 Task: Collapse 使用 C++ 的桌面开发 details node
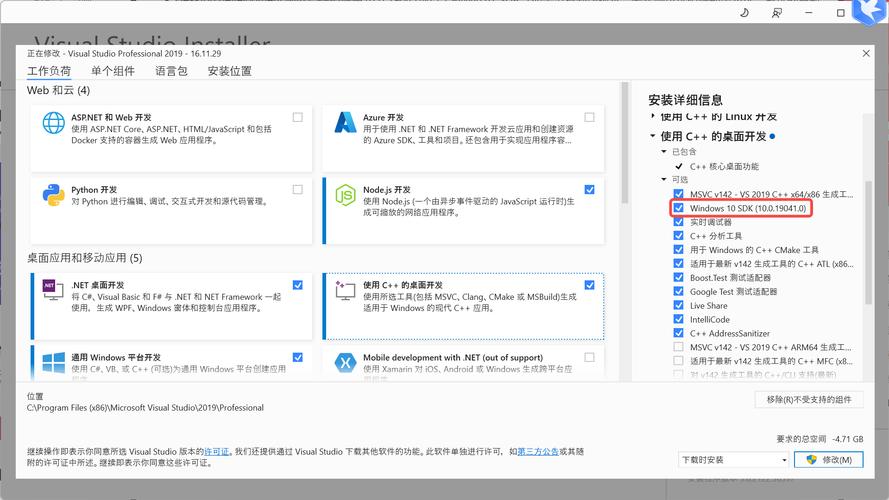tap(653, 136)
